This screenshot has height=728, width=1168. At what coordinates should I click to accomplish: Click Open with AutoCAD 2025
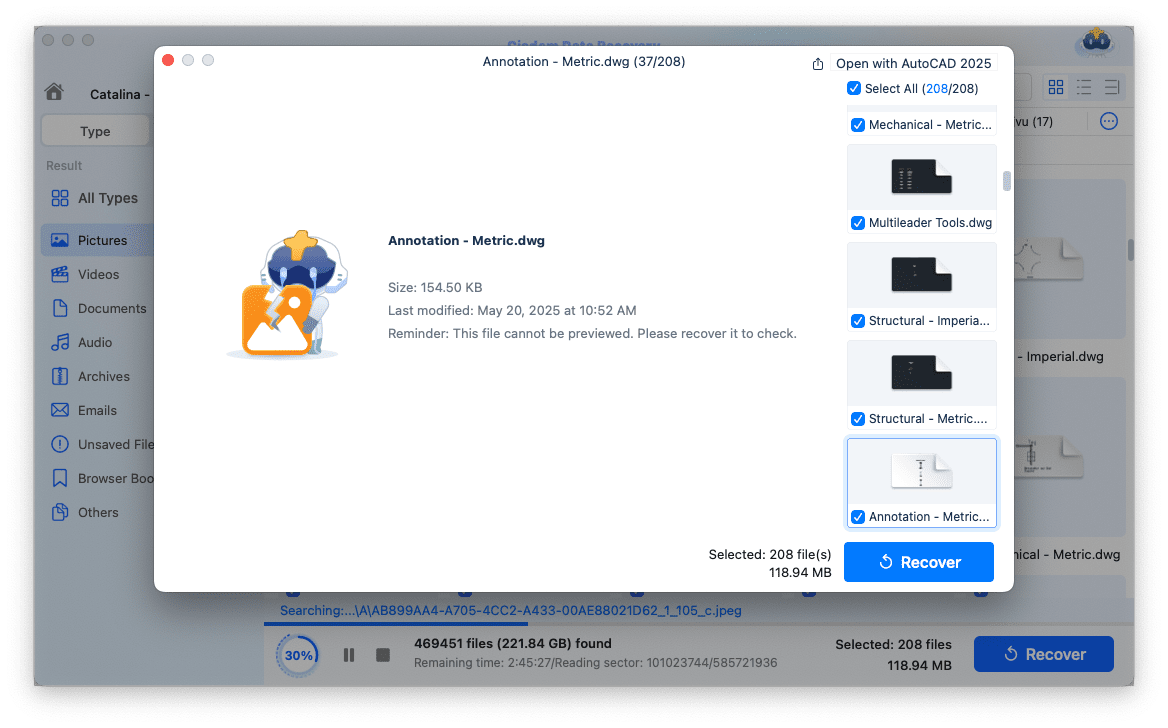[914, 63]
